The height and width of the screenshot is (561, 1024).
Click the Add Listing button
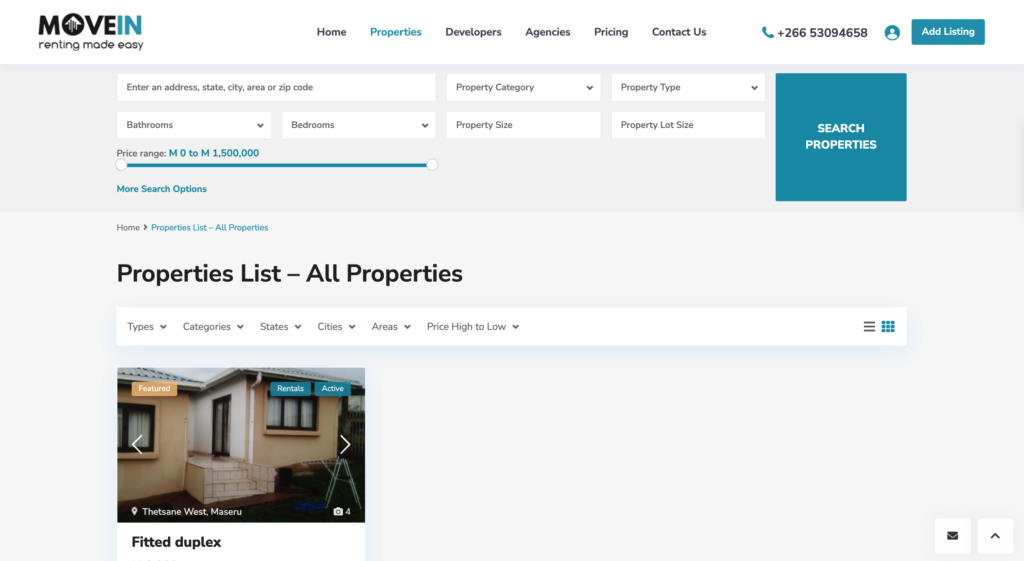(x=948, y=32)
